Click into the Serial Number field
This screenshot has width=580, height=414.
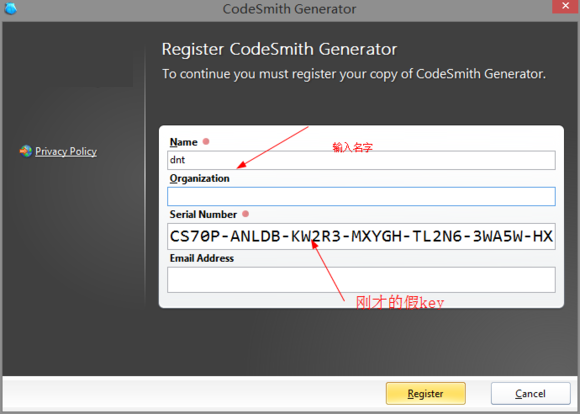tap(361, 236)
